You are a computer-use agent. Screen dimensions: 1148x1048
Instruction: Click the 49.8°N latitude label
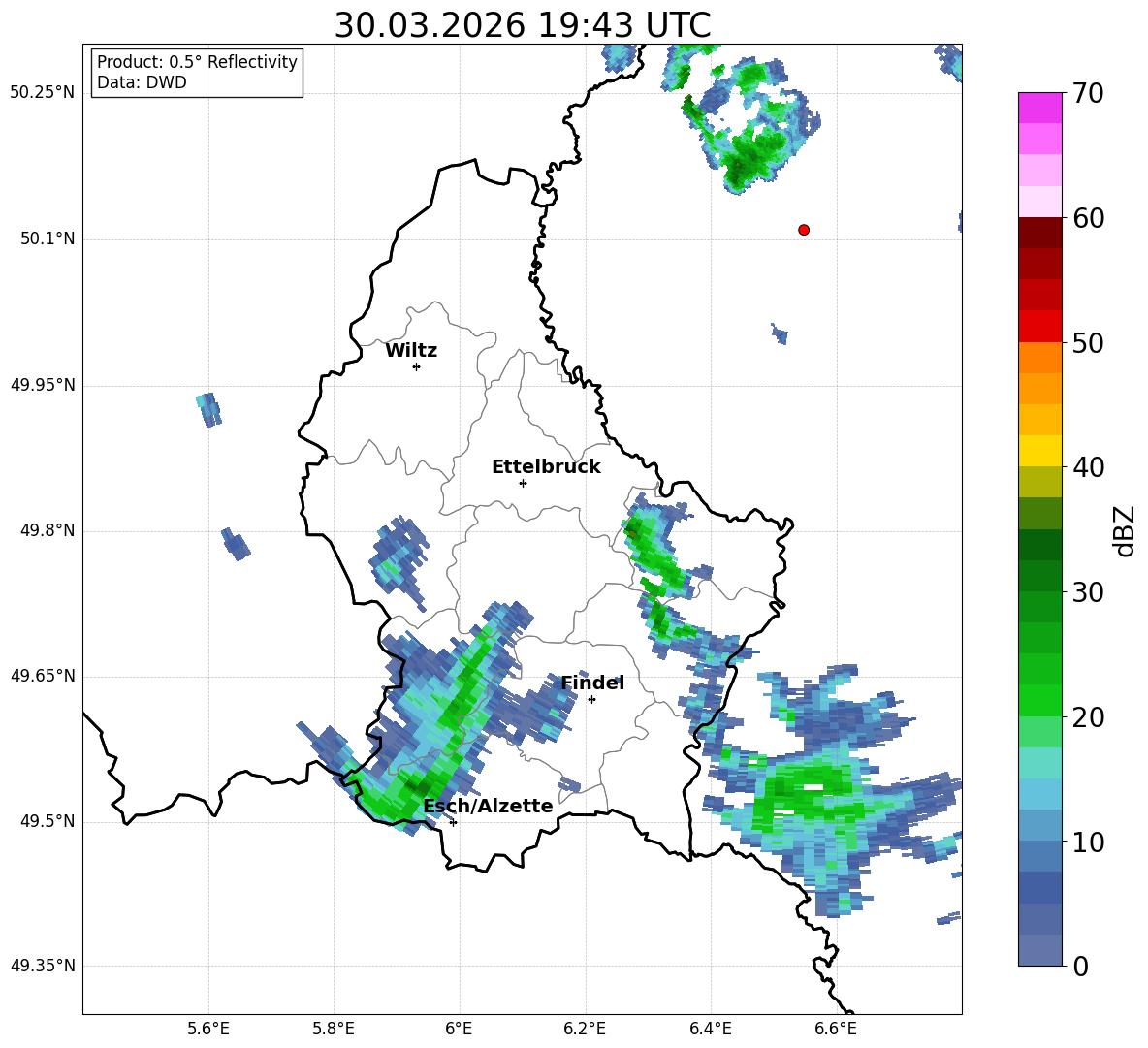coord(47,530)
